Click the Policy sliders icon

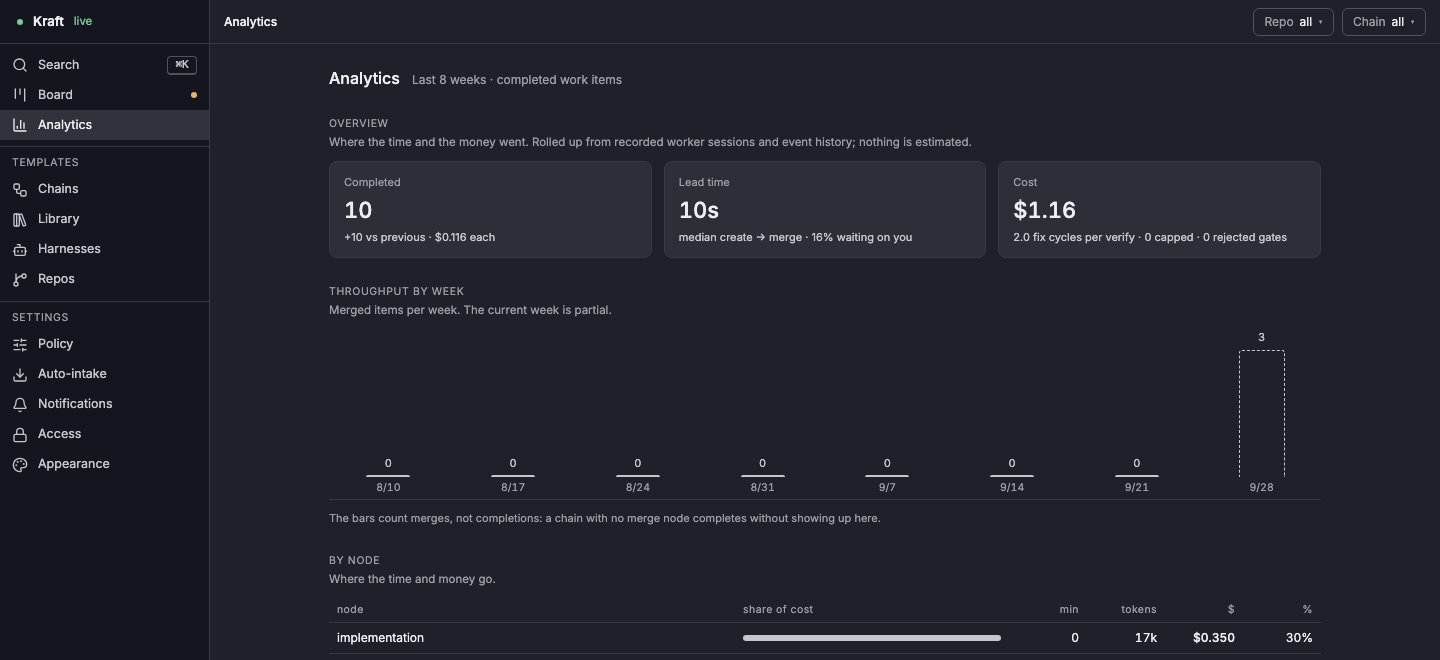click(20, 344)
